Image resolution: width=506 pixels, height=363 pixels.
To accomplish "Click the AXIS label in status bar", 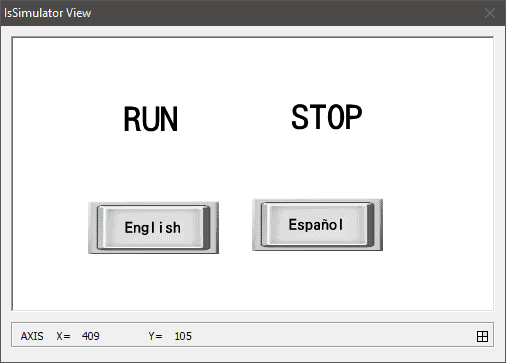I will tap(32, 336).
